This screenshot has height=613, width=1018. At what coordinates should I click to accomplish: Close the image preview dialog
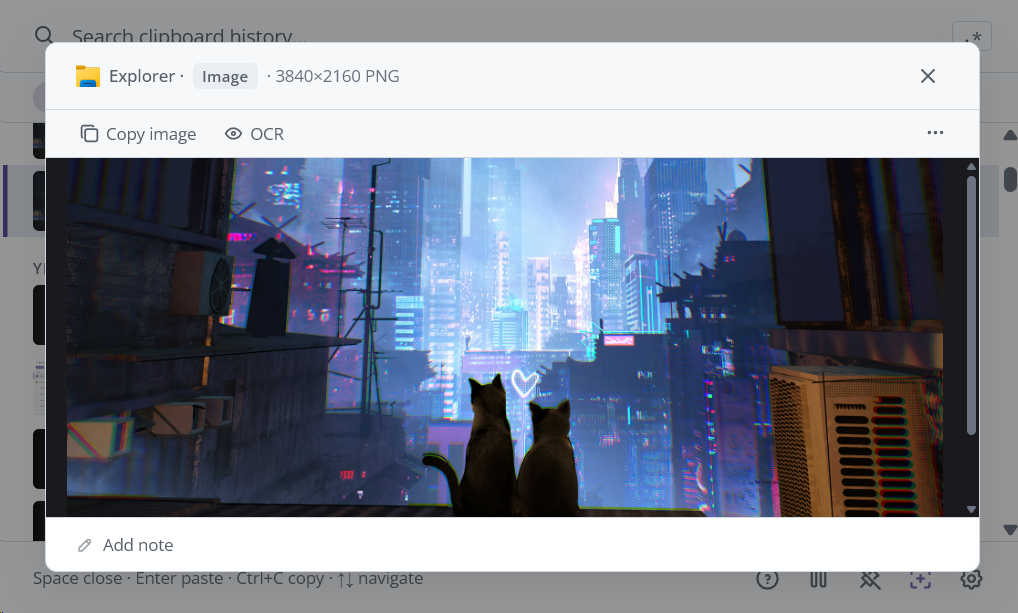928,76
